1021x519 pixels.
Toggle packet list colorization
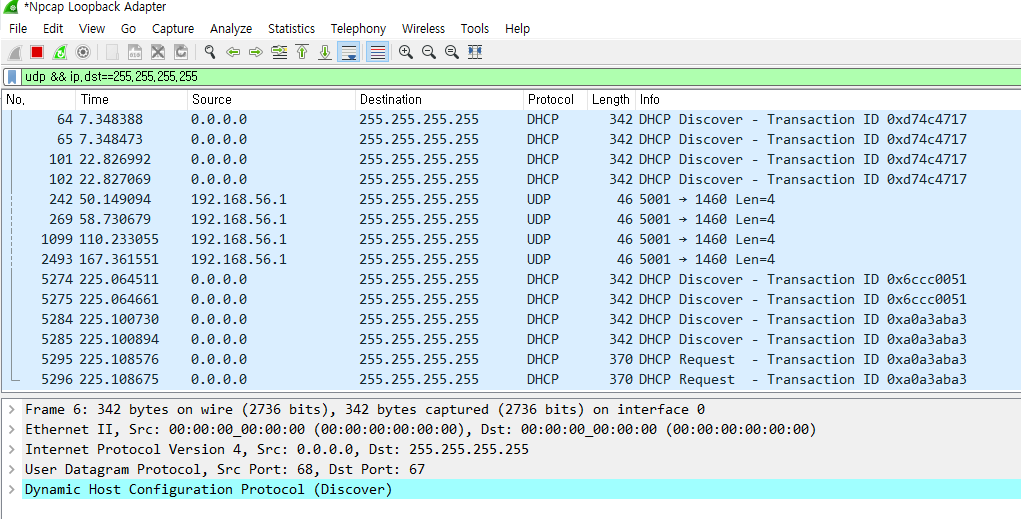point(378,52)
